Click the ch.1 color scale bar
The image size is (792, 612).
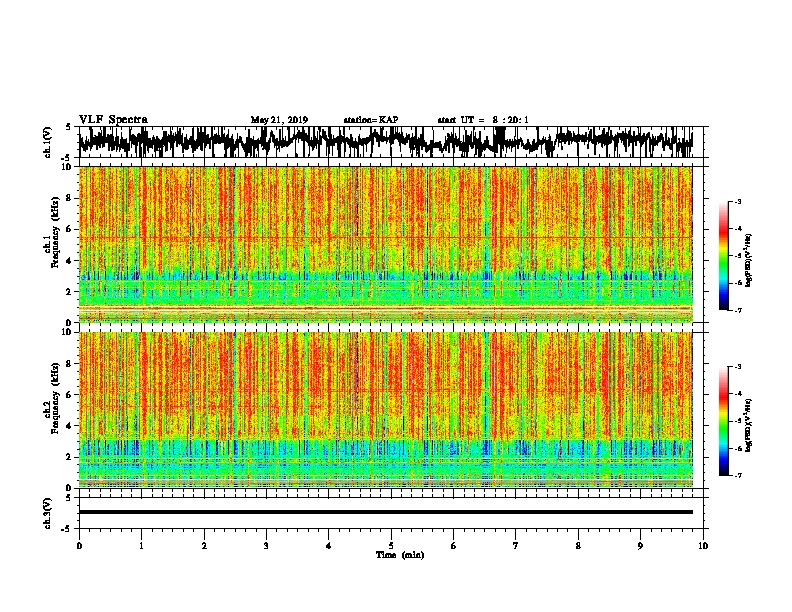[723, 256]
